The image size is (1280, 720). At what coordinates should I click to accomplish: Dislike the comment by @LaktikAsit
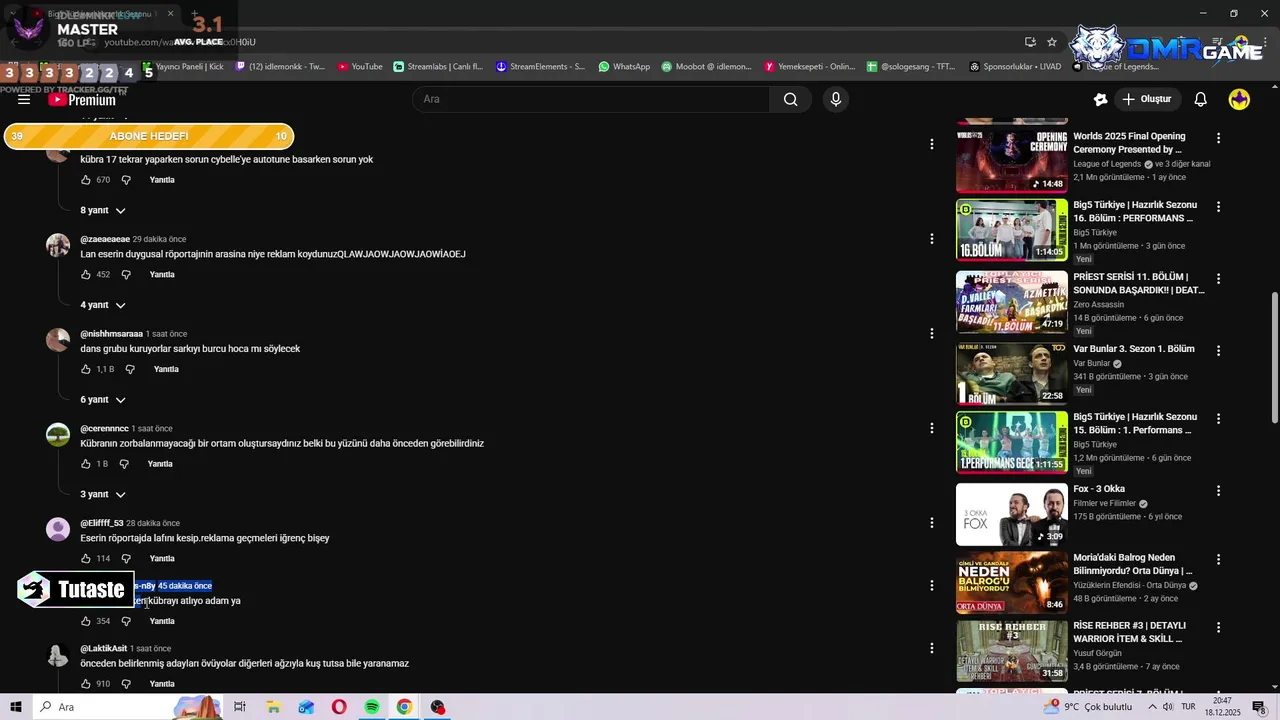click(x=126, y=684)
